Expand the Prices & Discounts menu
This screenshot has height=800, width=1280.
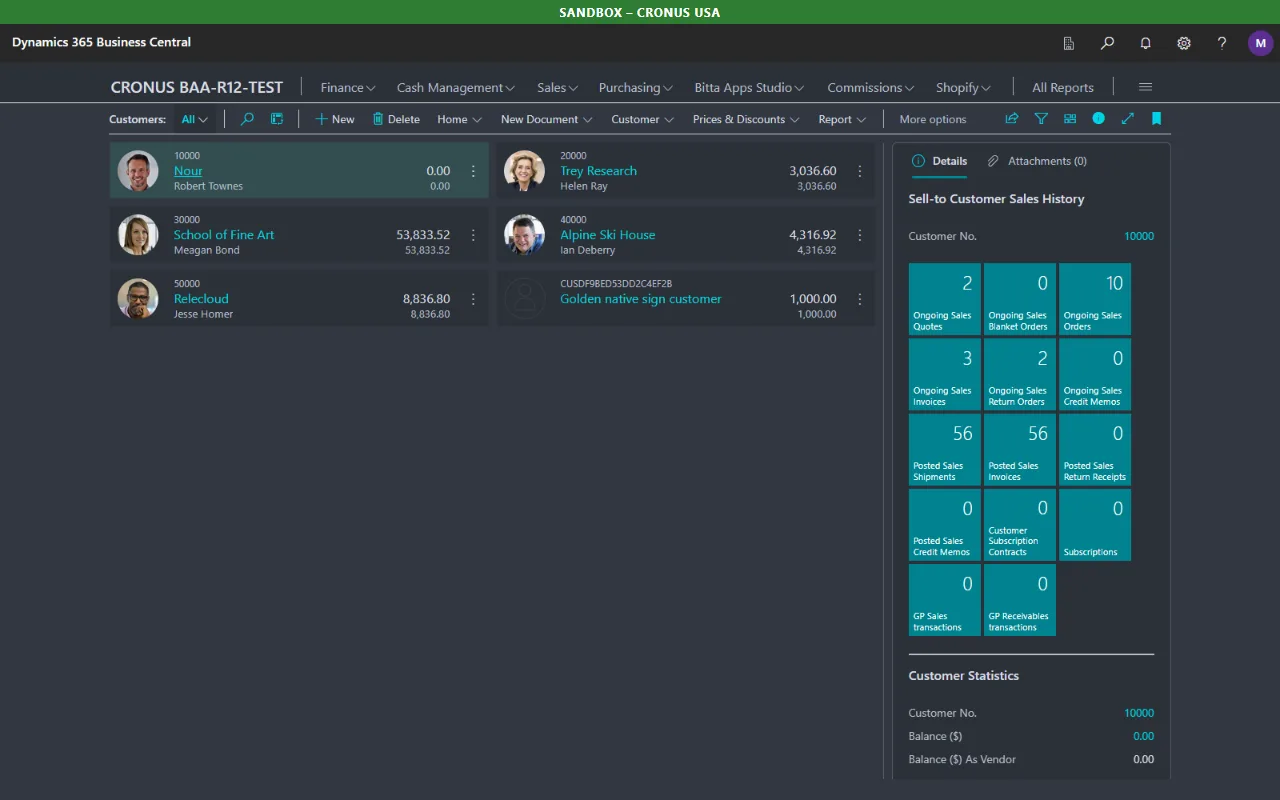coord(746,119)
